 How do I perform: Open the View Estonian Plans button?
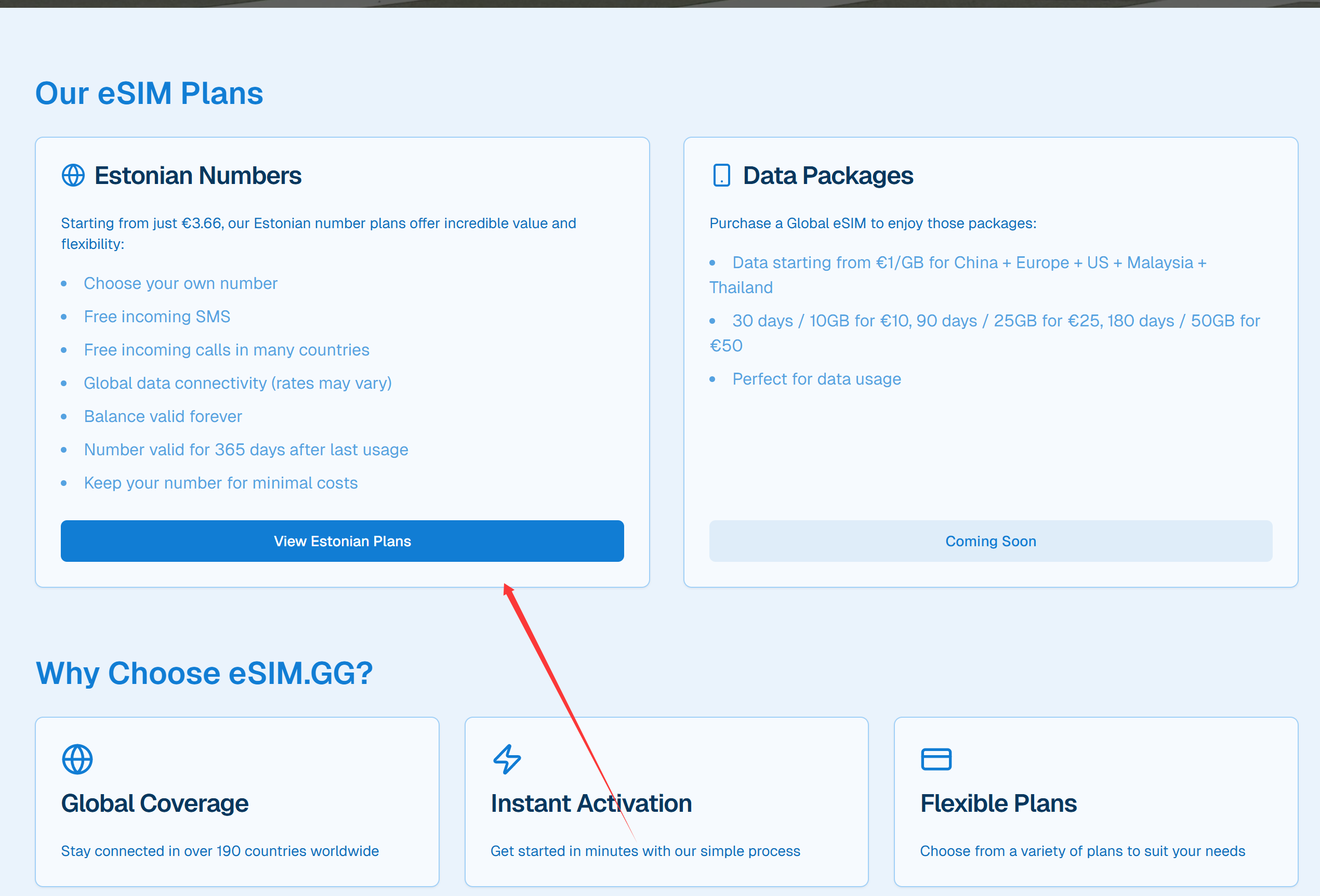point(342,541)
